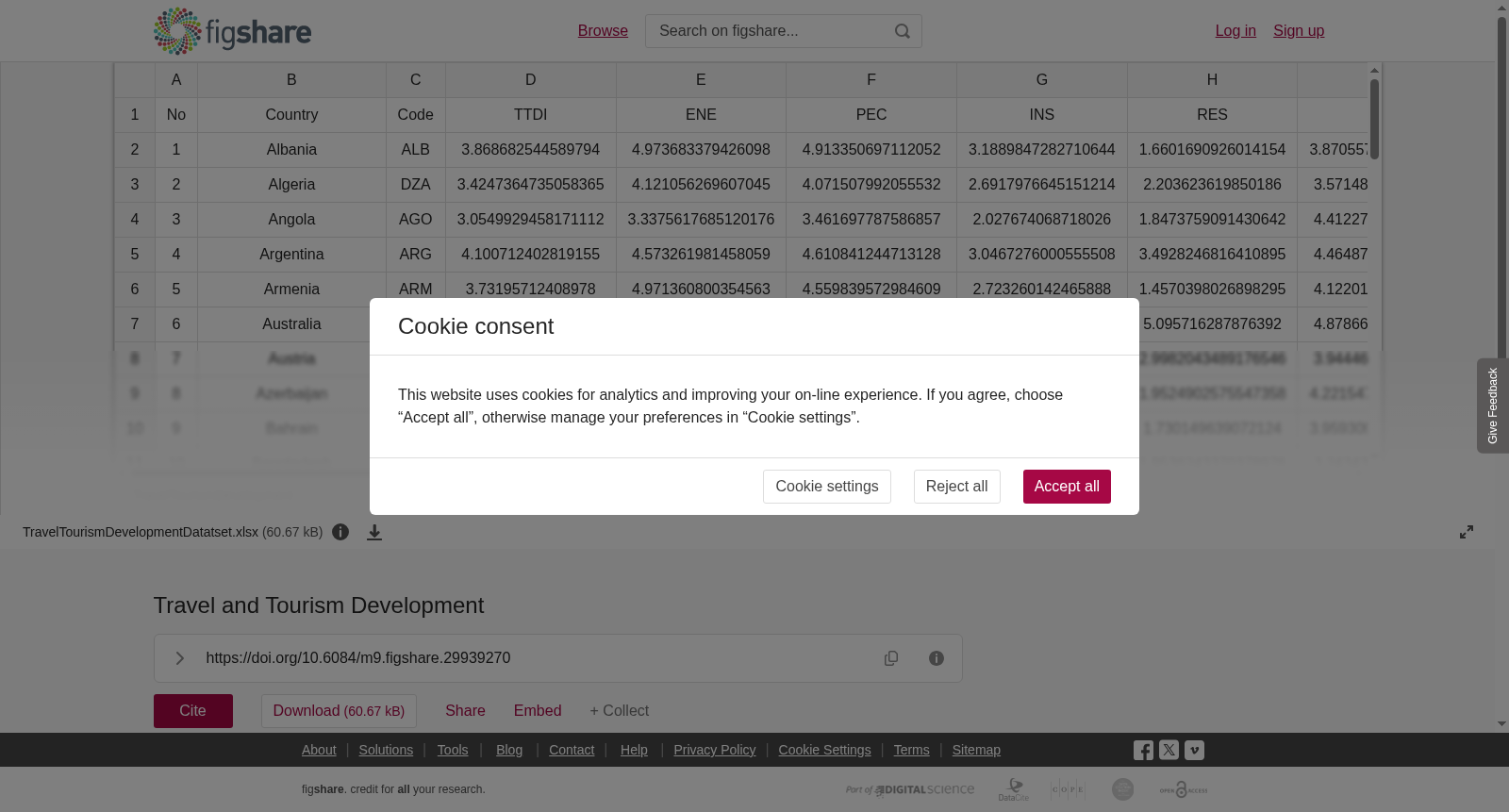Click Sign up link
This screenshot has width=1509, height=812.
click(x=1299, y=31)
